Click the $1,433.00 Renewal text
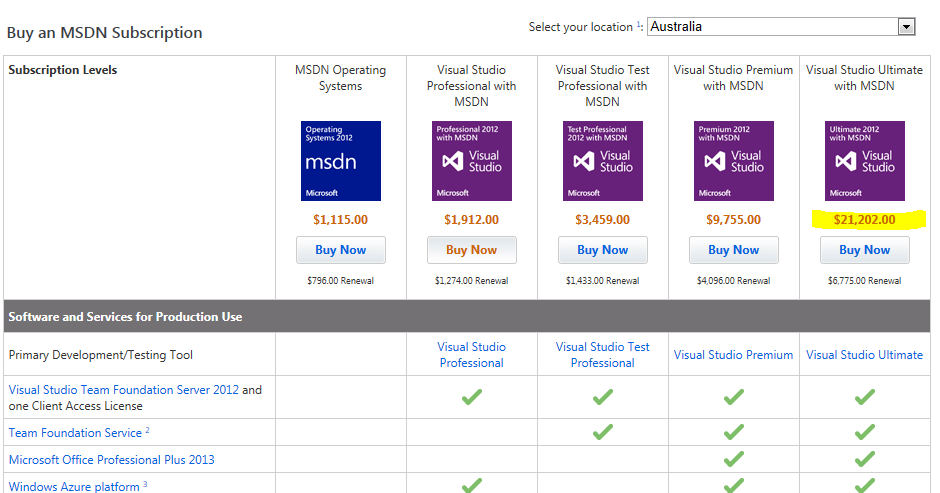This screenshot has height=493, width=940. (x=602, y=281)
